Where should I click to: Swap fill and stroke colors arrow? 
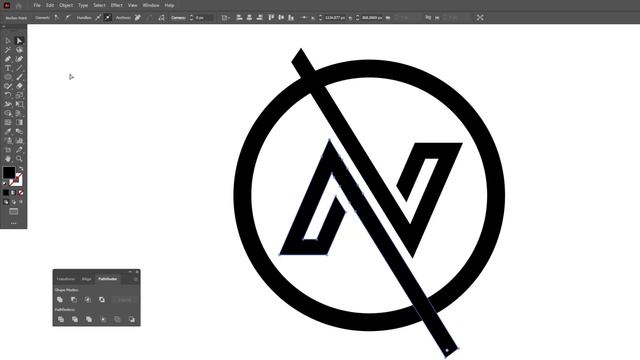(21, 168)
